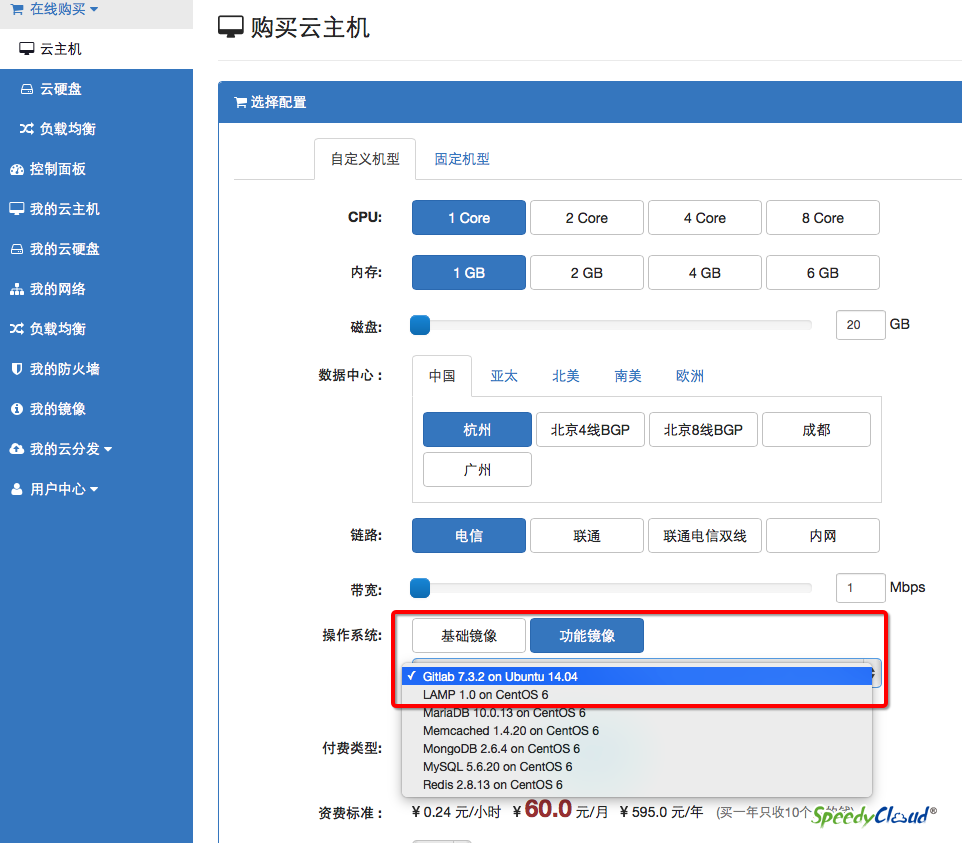Pick MariaDB 10.0.13 on CentOS 6 option

pyautogui.click(x=637, y=713)
